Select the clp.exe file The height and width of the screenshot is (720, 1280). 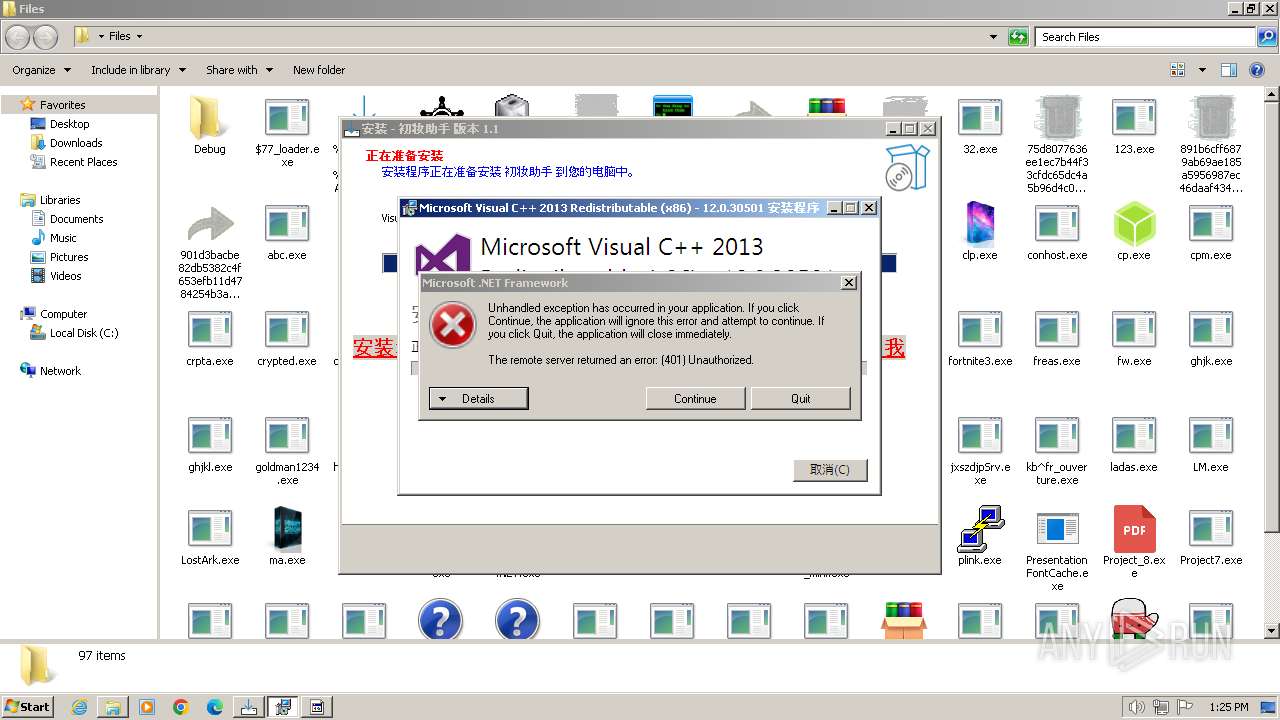point(980,233)
